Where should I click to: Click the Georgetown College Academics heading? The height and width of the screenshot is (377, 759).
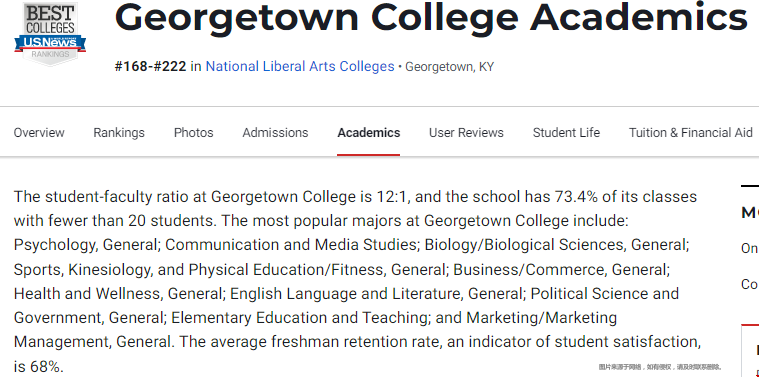[431, 17]
